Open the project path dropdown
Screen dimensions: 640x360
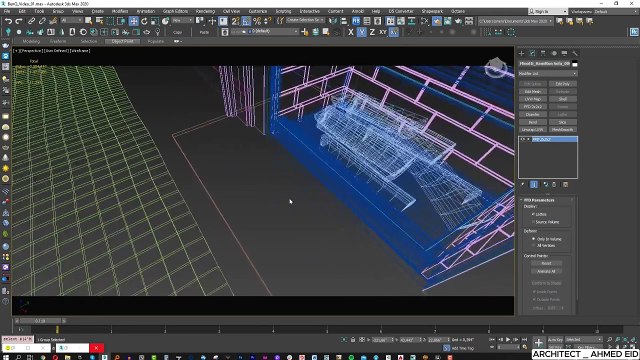516,21
